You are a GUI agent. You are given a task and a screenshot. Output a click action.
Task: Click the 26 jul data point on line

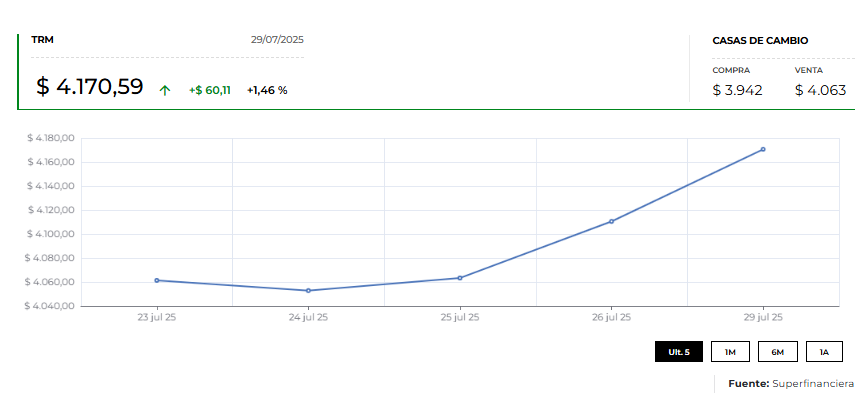coord(611,221)
